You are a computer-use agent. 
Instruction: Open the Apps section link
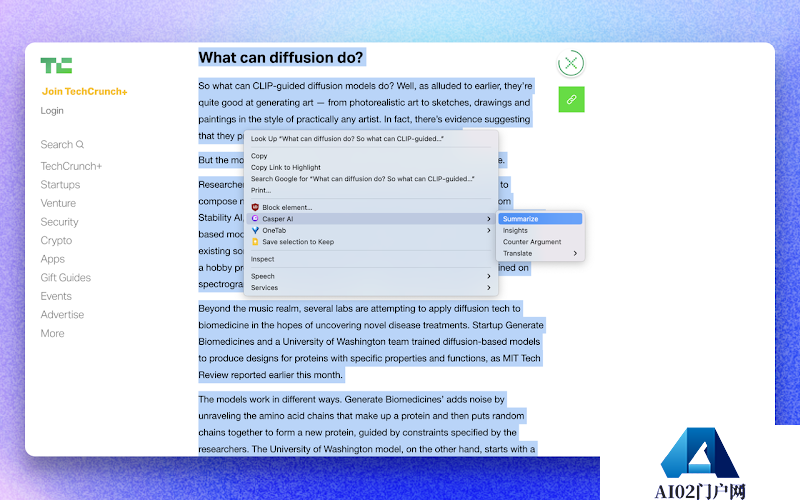53,259
